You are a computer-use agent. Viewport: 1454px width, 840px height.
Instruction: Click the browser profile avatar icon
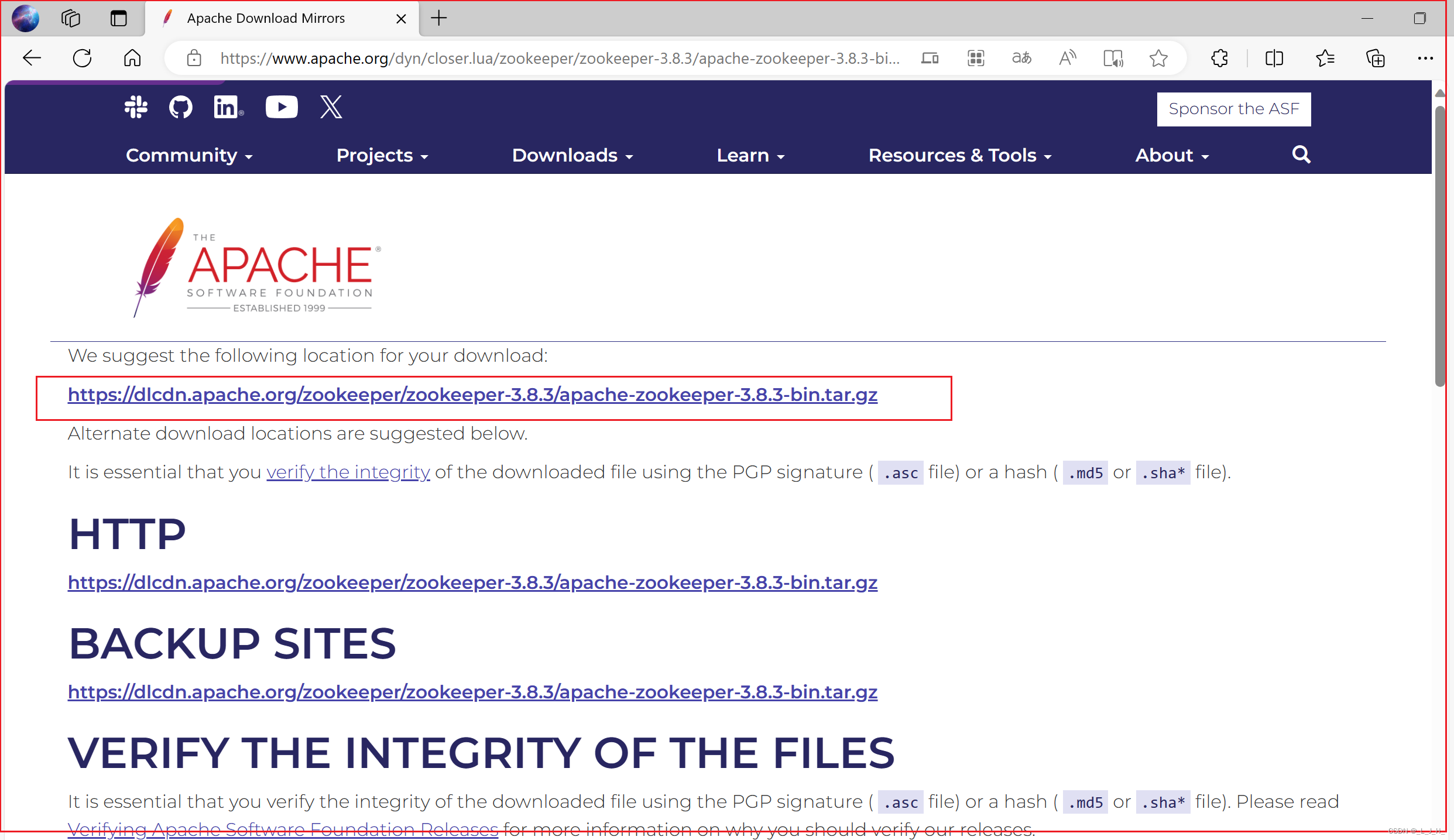pyautogui.click(x=26, y=18)
